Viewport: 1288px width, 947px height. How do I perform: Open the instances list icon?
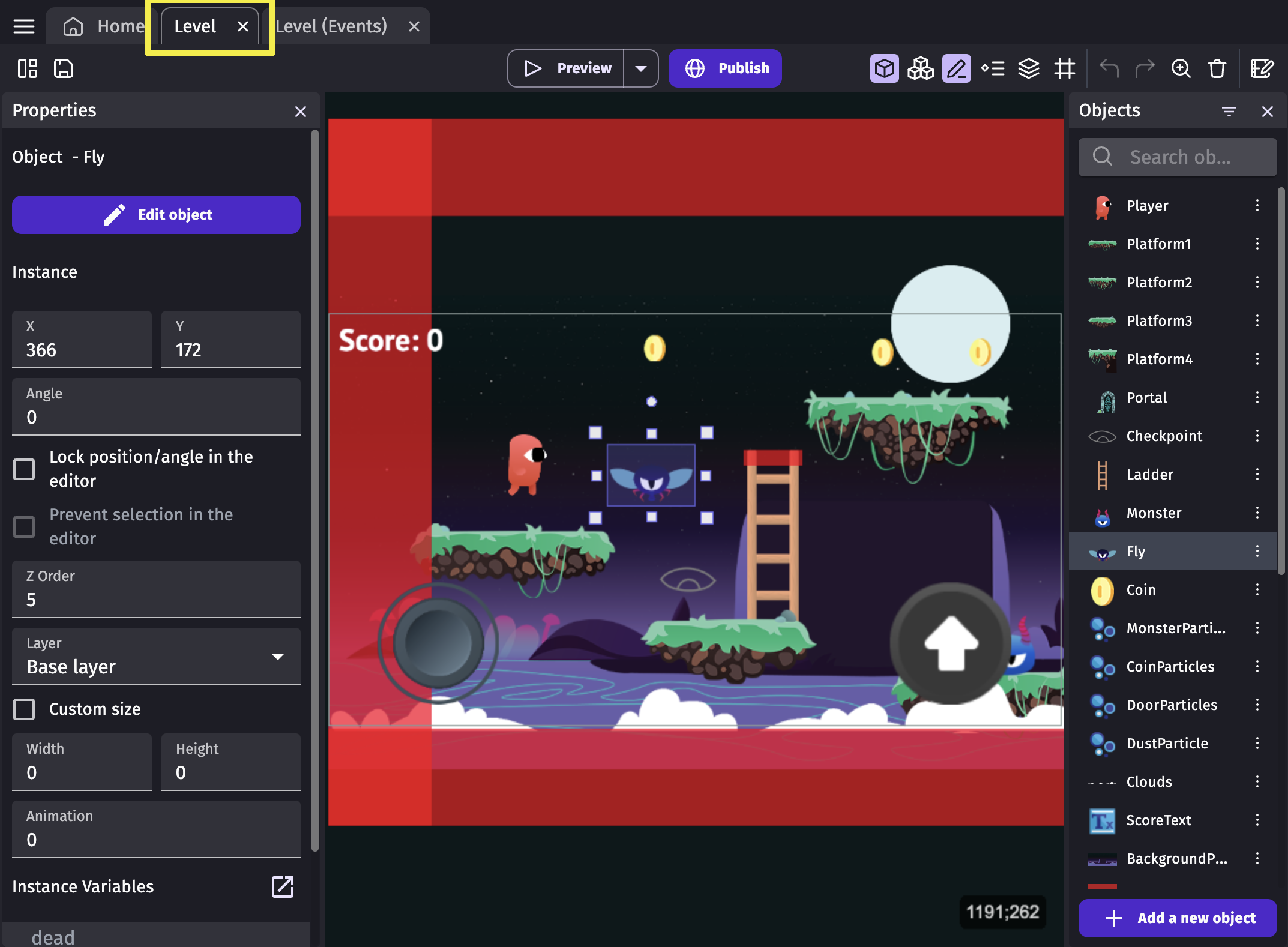pyautogui.click(x=993, y=68)
